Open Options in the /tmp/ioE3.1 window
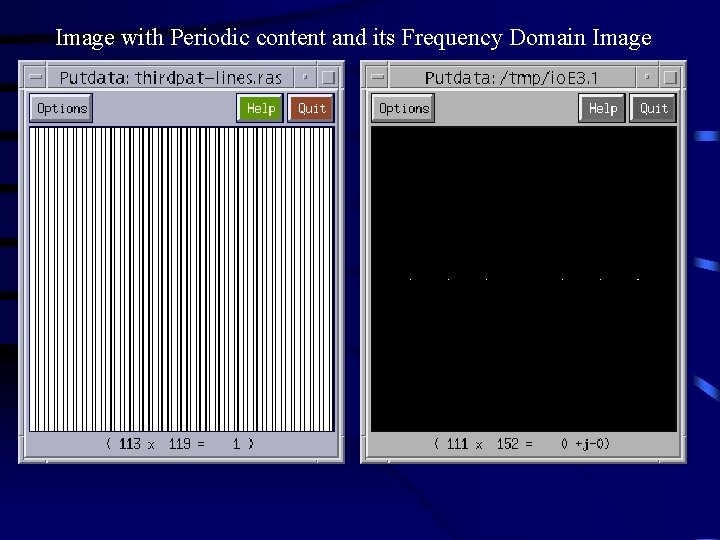 403,108
